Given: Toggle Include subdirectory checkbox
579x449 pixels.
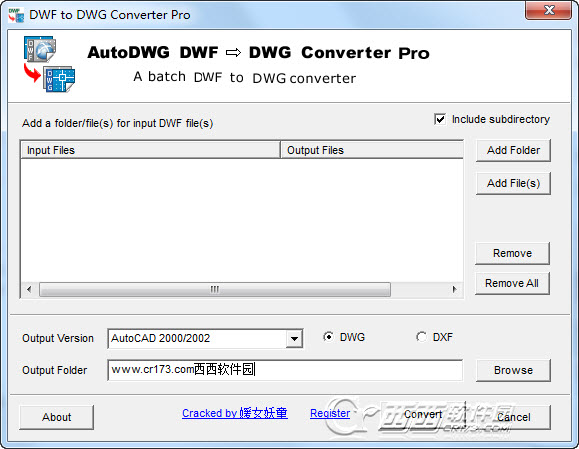Looking at the screenshot, I should point(440,119).
